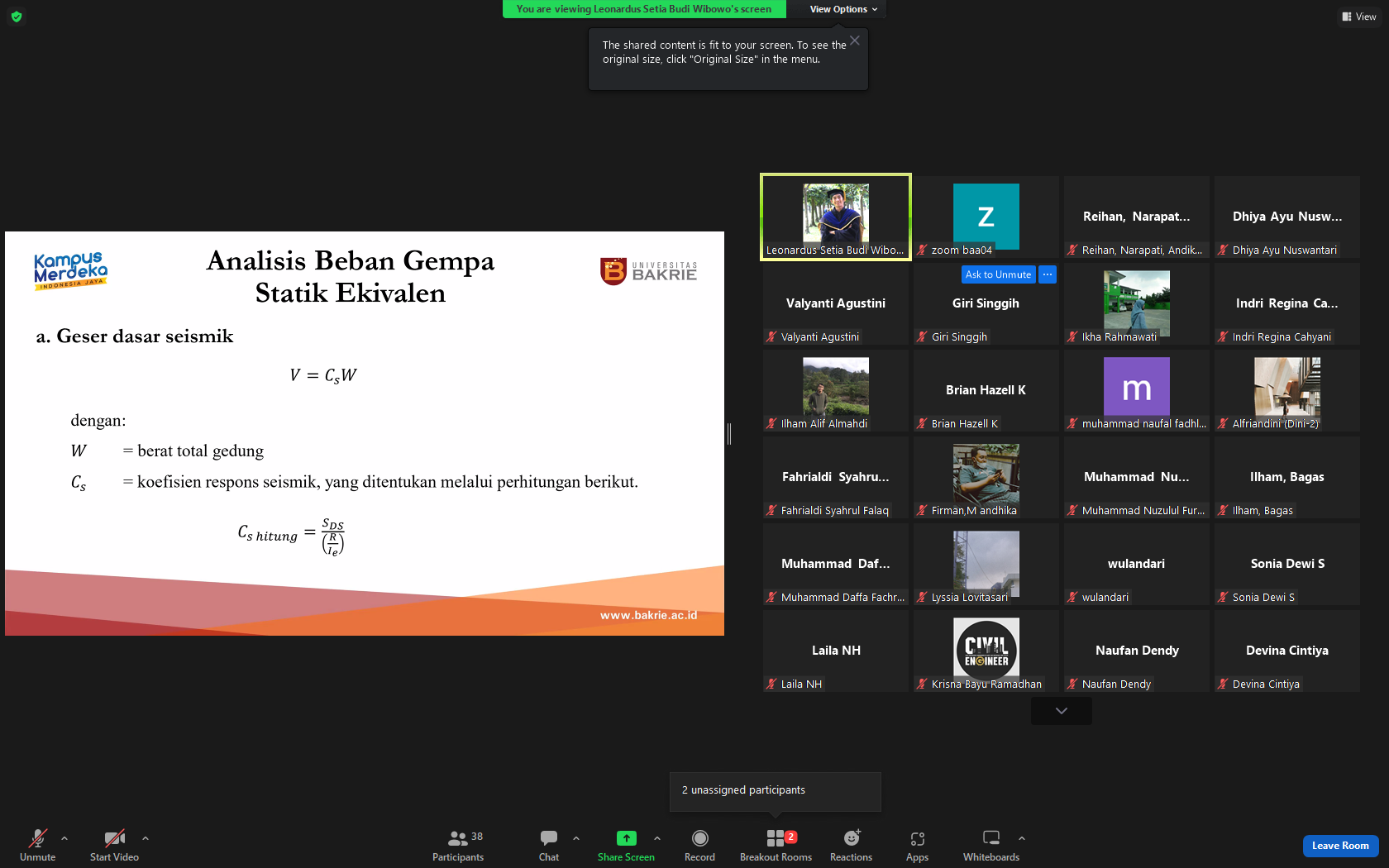The height and width of the screenshot is (868, 1389).
Task: Click Laila NH participant tile
Action: [836, 651]
